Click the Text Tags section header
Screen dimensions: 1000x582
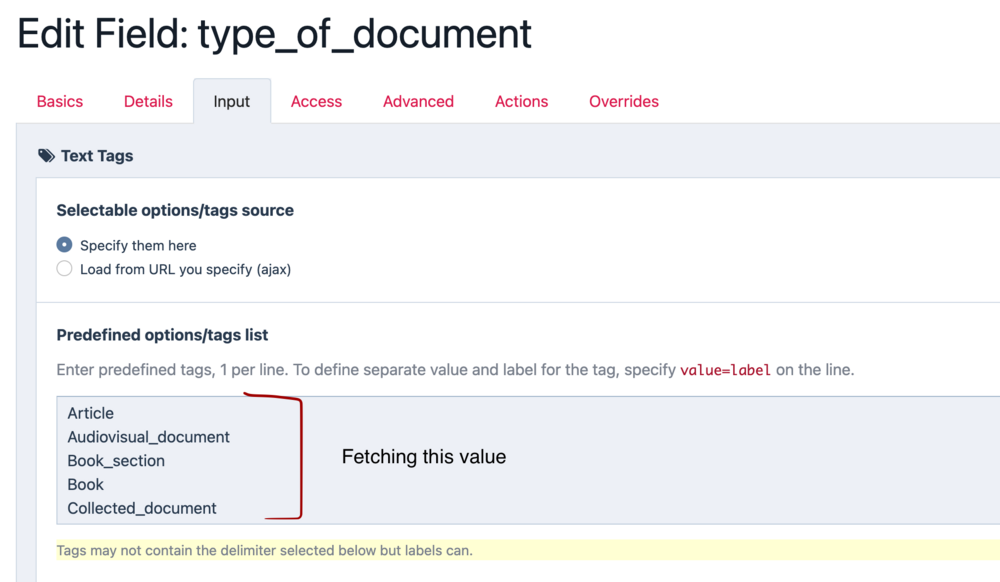(x=97, y=156)
